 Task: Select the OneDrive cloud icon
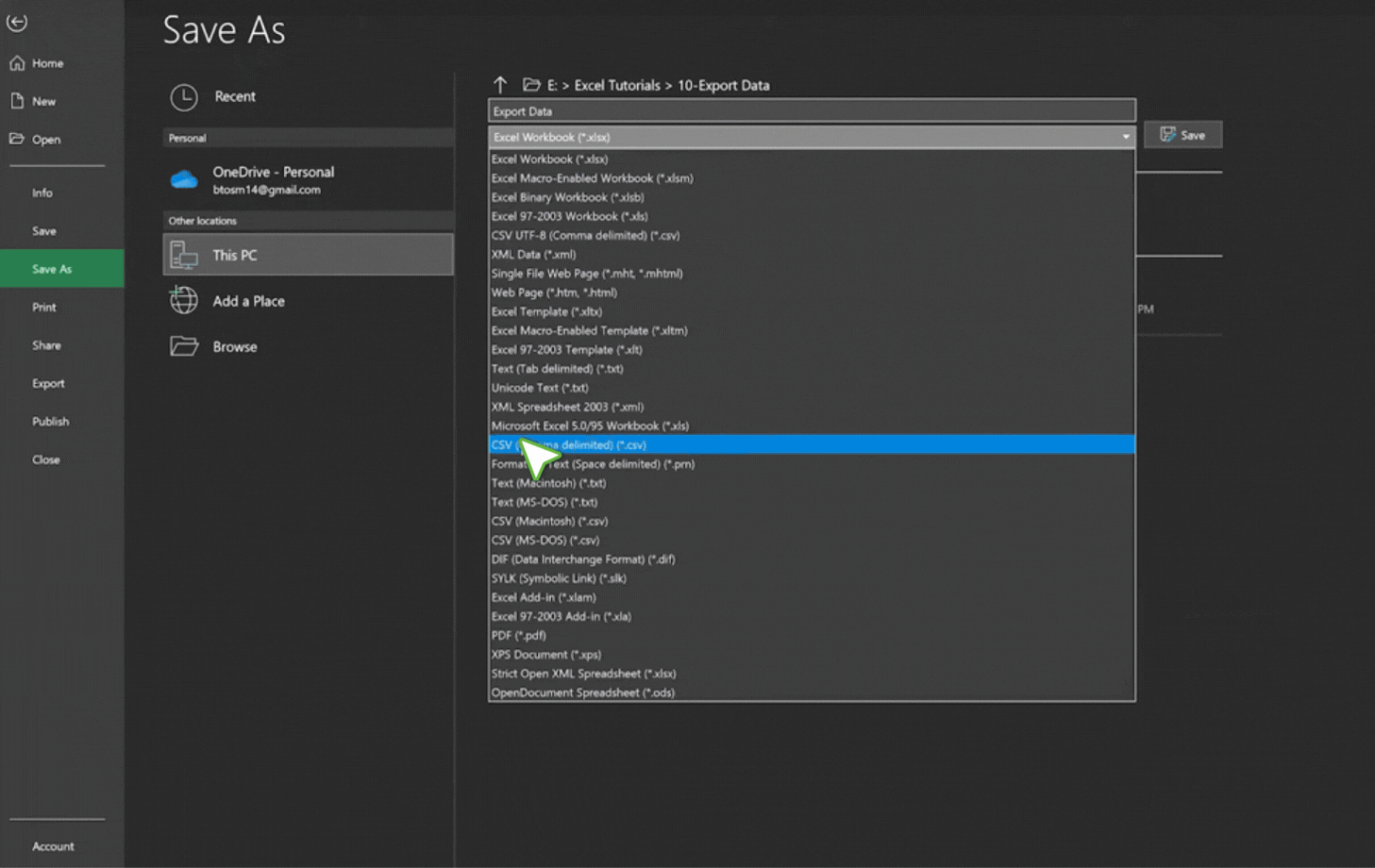pyautogui.click(x=184, y=180)
